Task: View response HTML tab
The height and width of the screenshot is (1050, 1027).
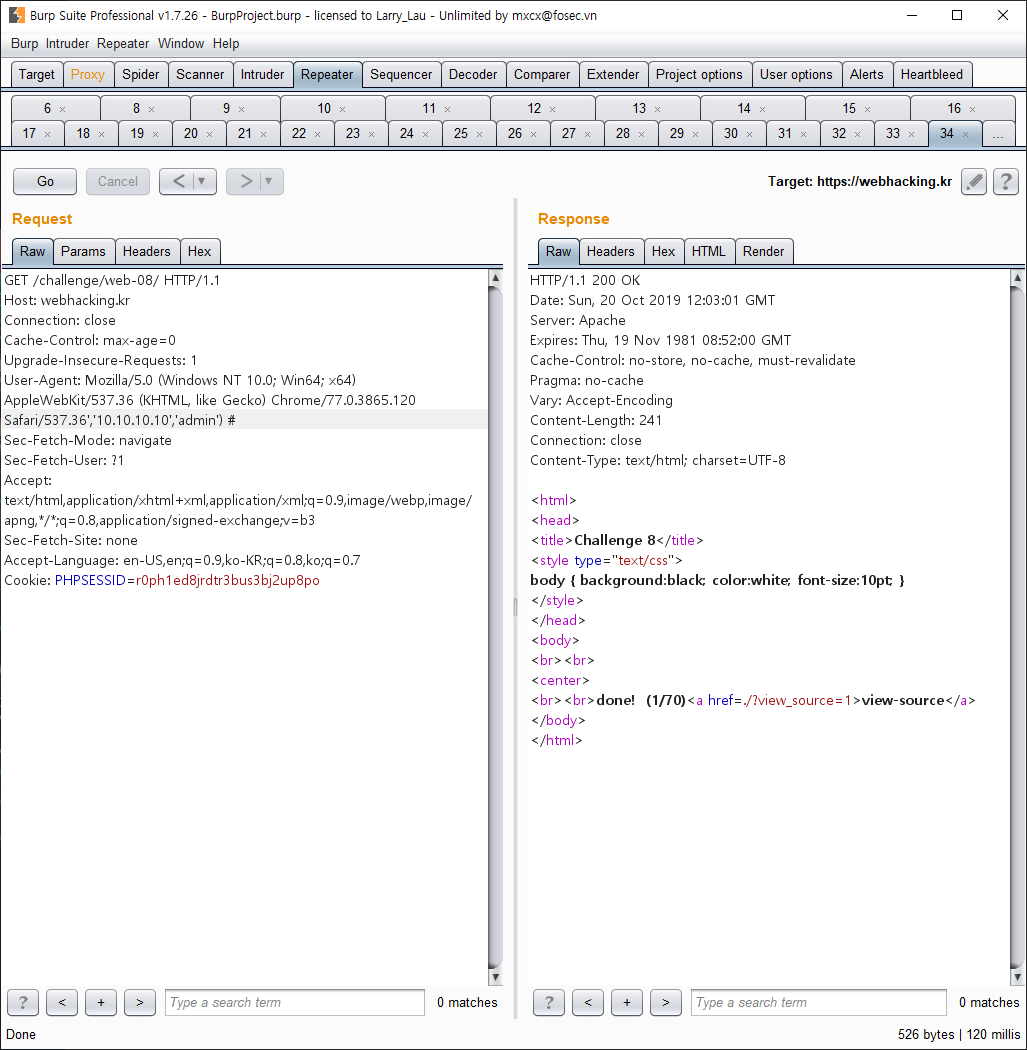Action: 708,252
